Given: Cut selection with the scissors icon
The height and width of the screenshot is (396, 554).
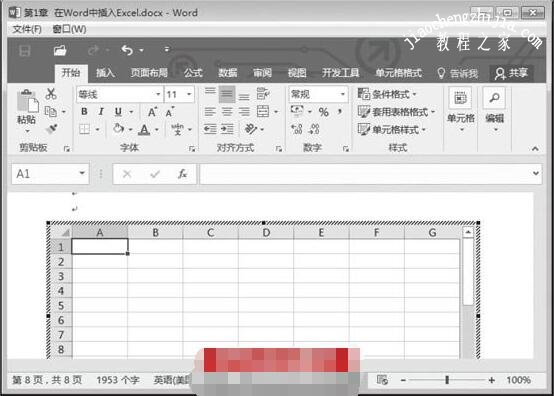Looking at the screenshot, I should (51, 94).
